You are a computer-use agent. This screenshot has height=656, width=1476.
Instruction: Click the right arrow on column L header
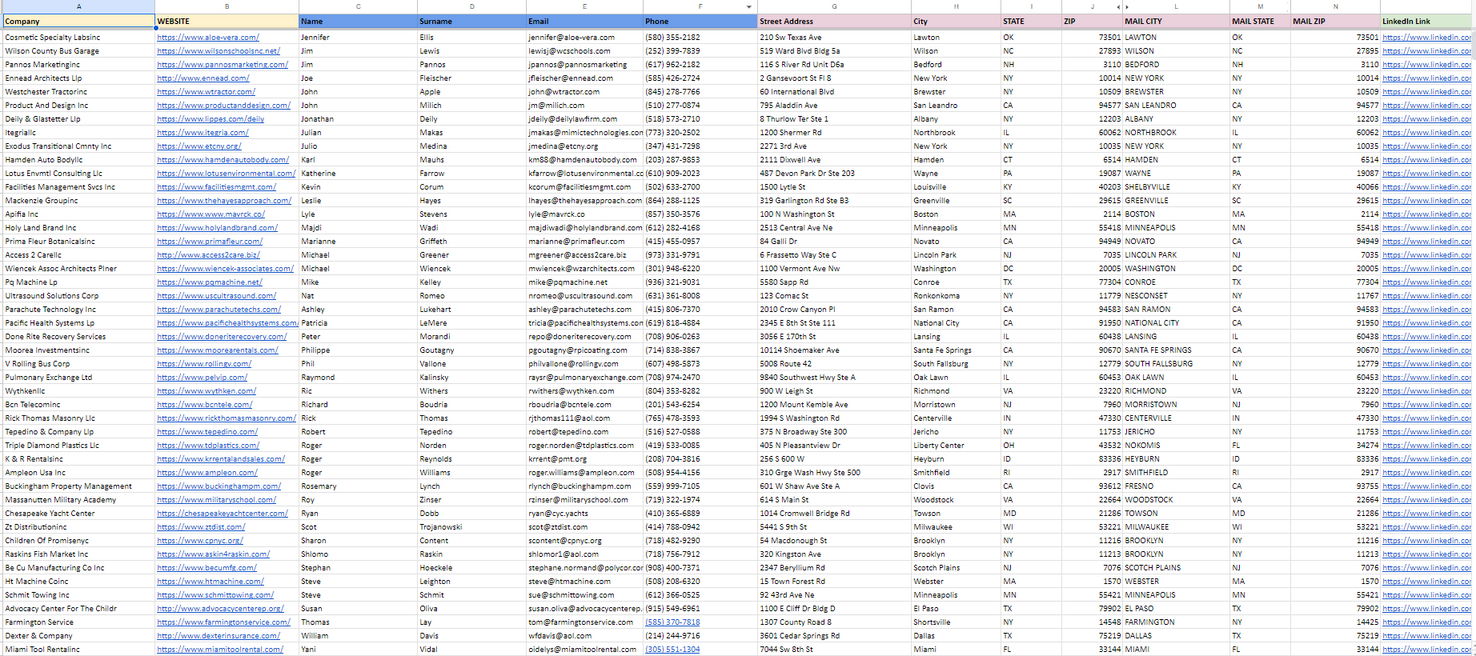coord(1128,7)
